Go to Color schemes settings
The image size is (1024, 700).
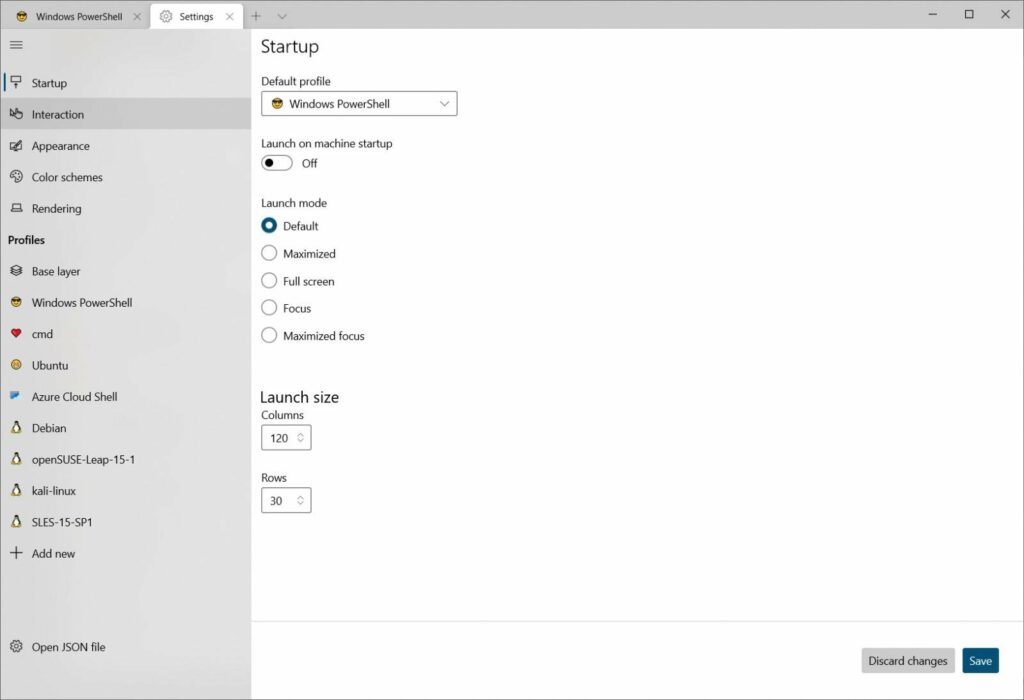pyautogui.click(x=126, y=176)
